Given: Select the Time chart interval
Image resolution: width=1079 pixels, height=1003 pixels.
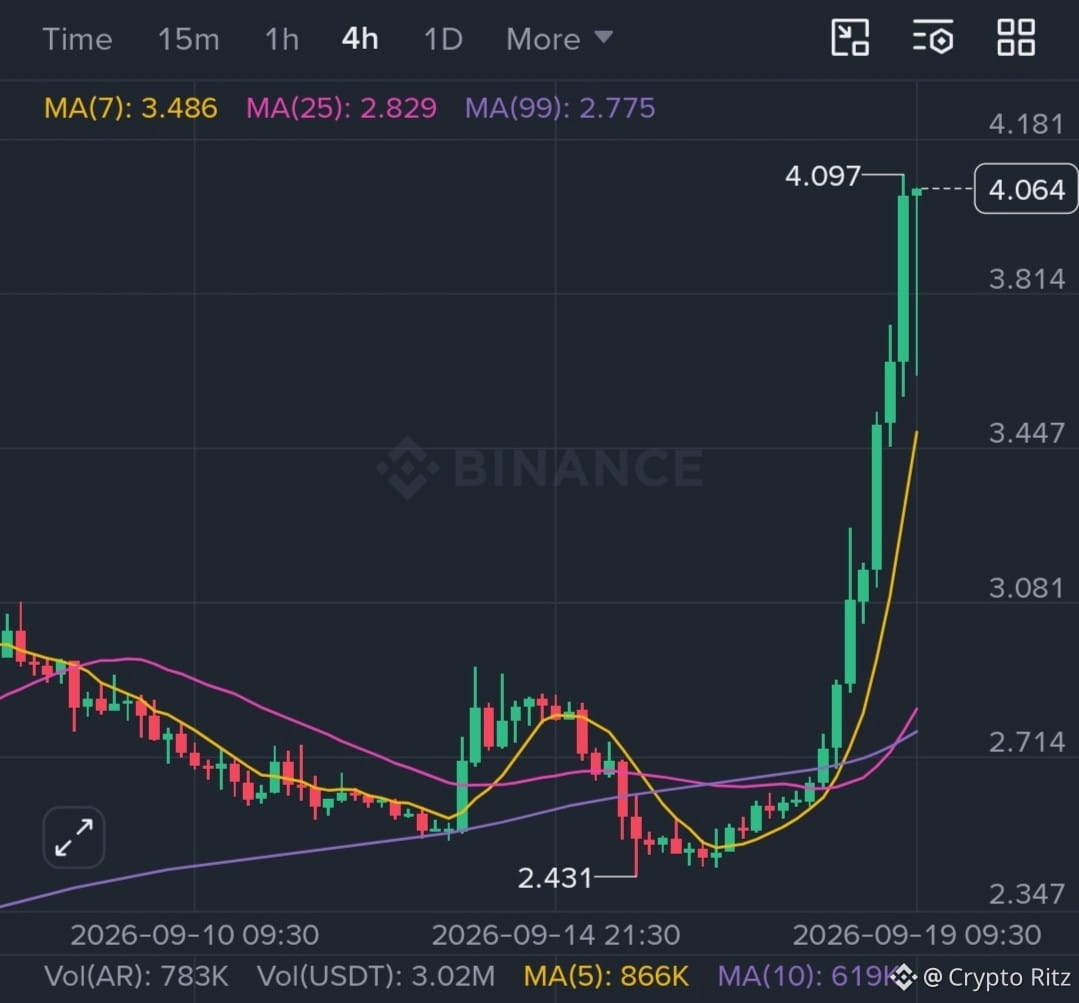Looking at the screenshot, I should [77, 39].
